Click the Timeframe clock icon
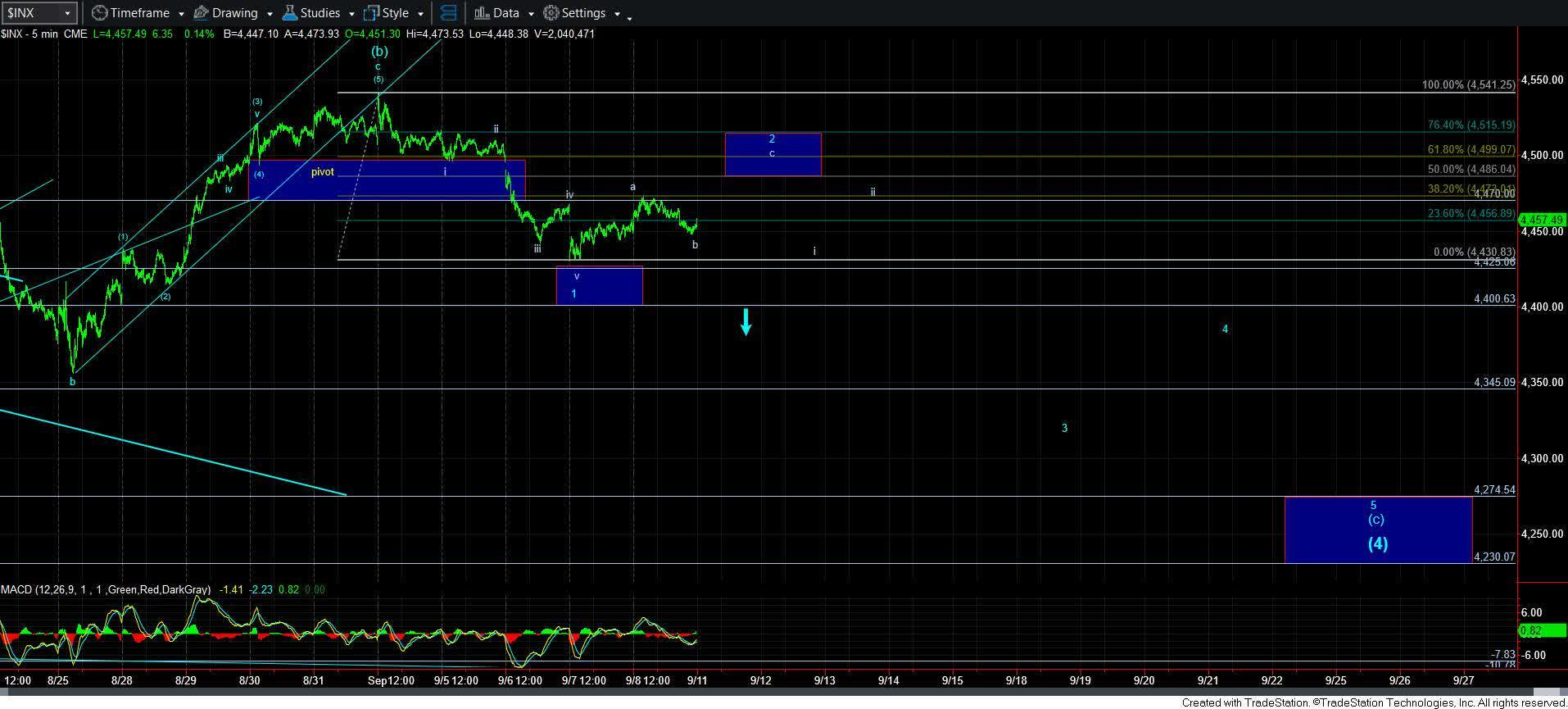 99,13
